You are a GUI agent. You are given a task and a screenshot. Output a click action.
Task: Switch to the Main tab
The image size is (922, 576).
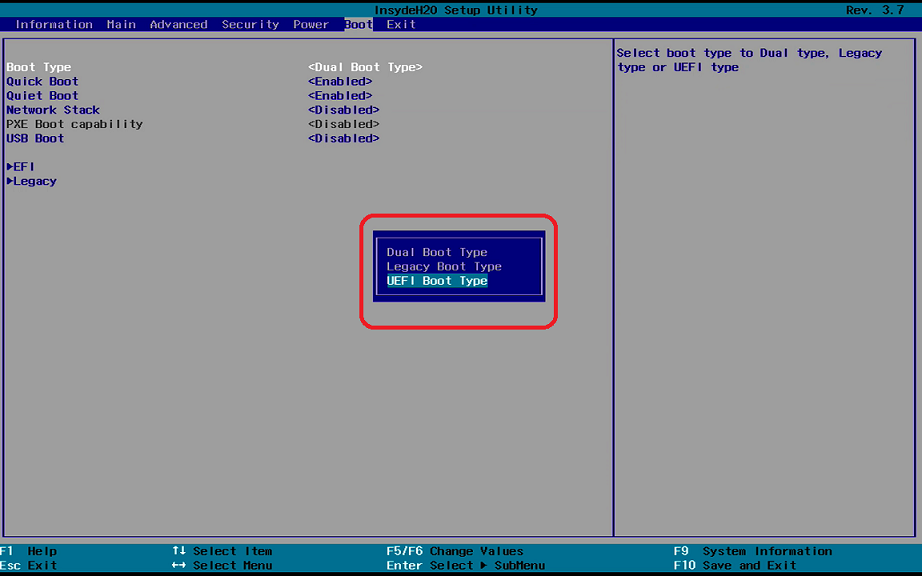tap(121, 24)
